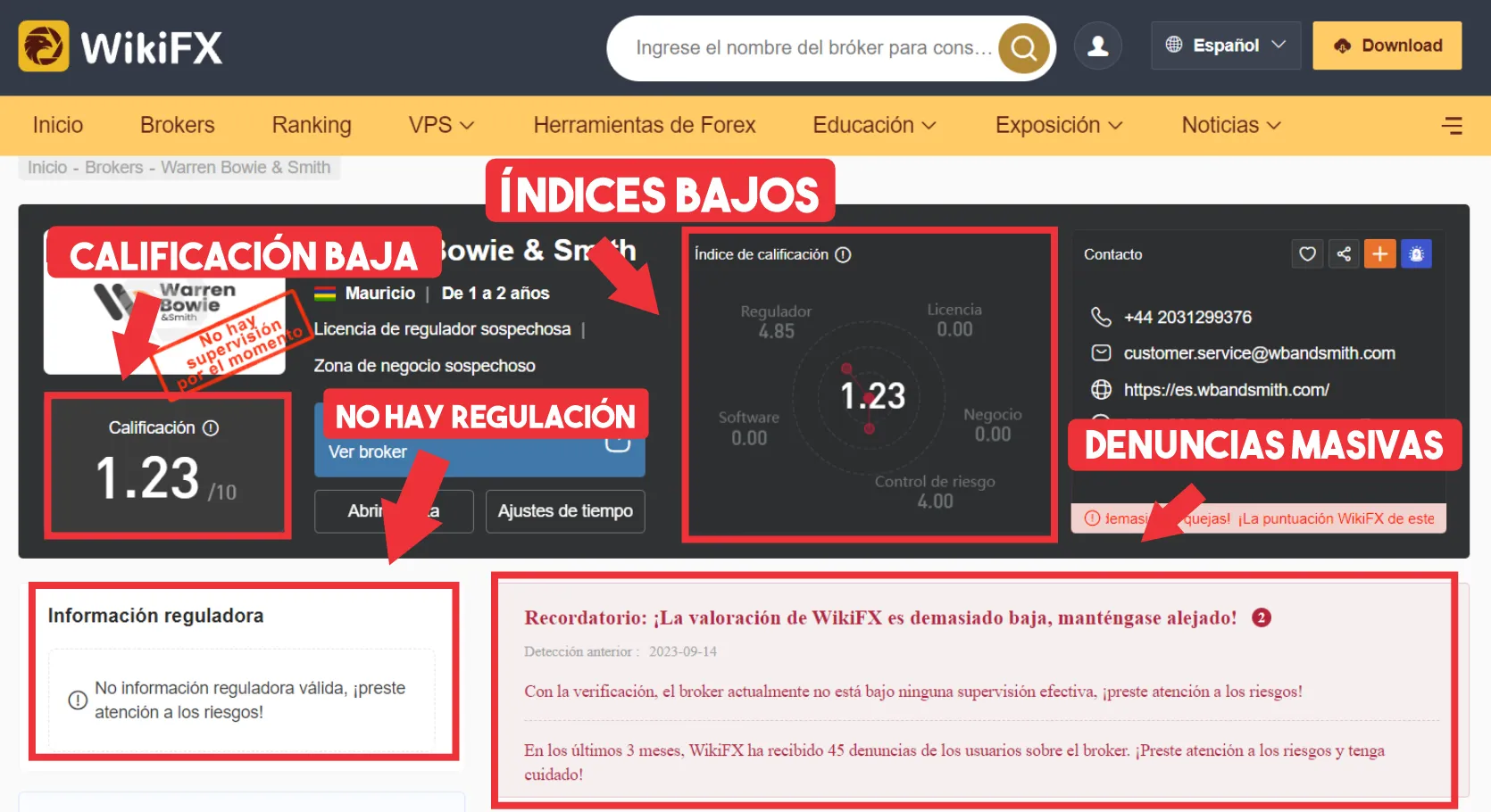Open Herramientas de Forex menu item

coord(645,126)
